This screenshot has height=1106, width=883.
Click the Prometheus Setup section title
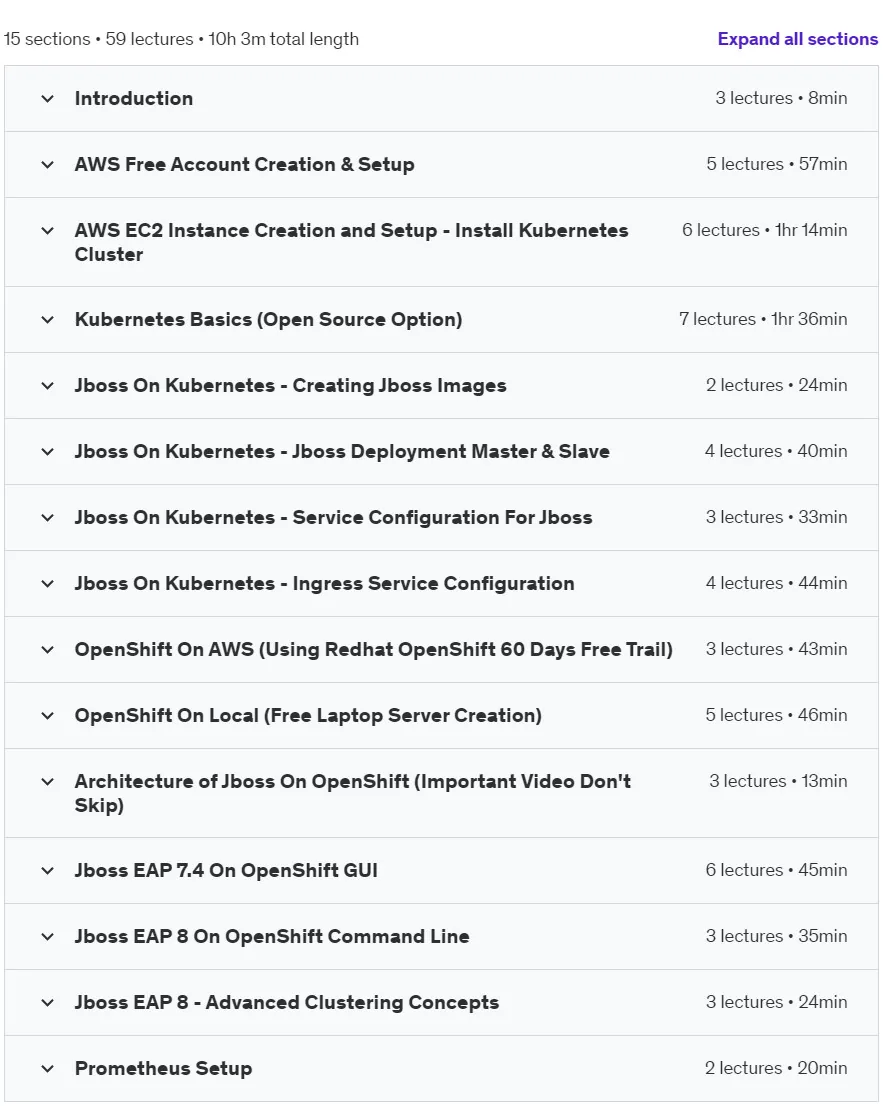(x=164, y=1069)
